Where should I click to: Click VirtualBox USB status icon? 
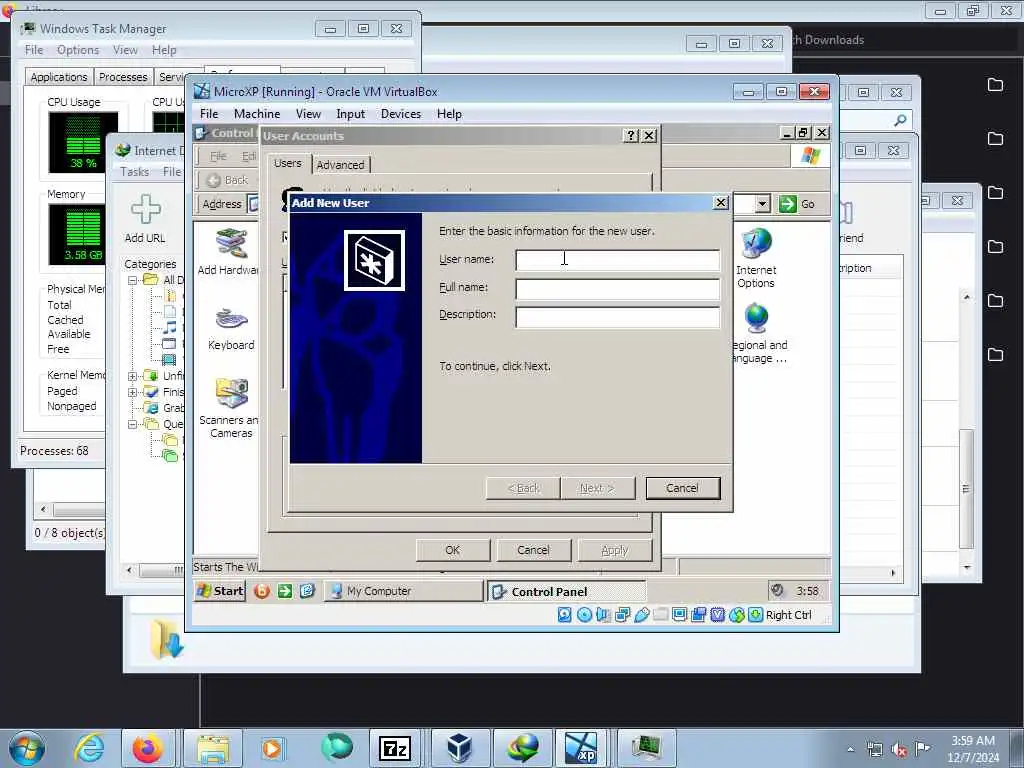coord(642,615)
